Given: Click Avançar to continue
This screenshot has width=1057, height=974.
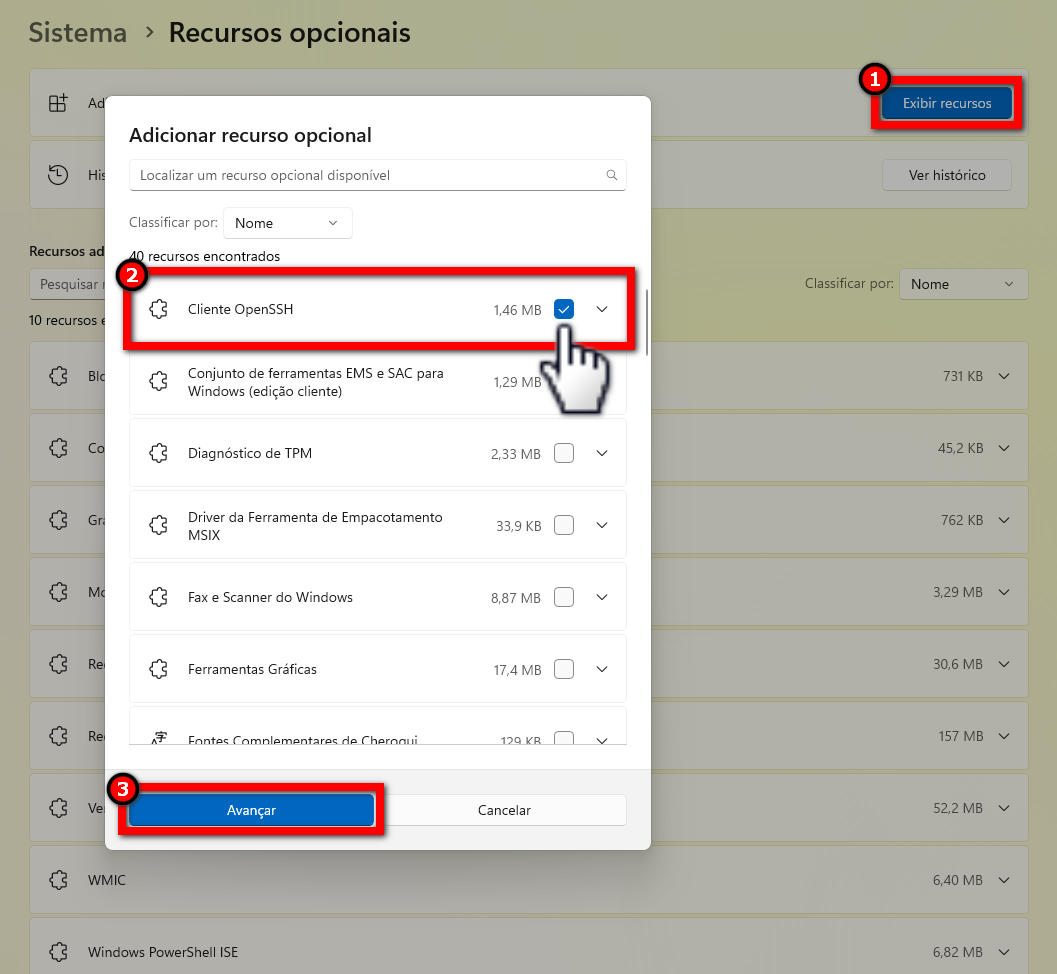Looking at the screenshot, I should click(251, 810).
